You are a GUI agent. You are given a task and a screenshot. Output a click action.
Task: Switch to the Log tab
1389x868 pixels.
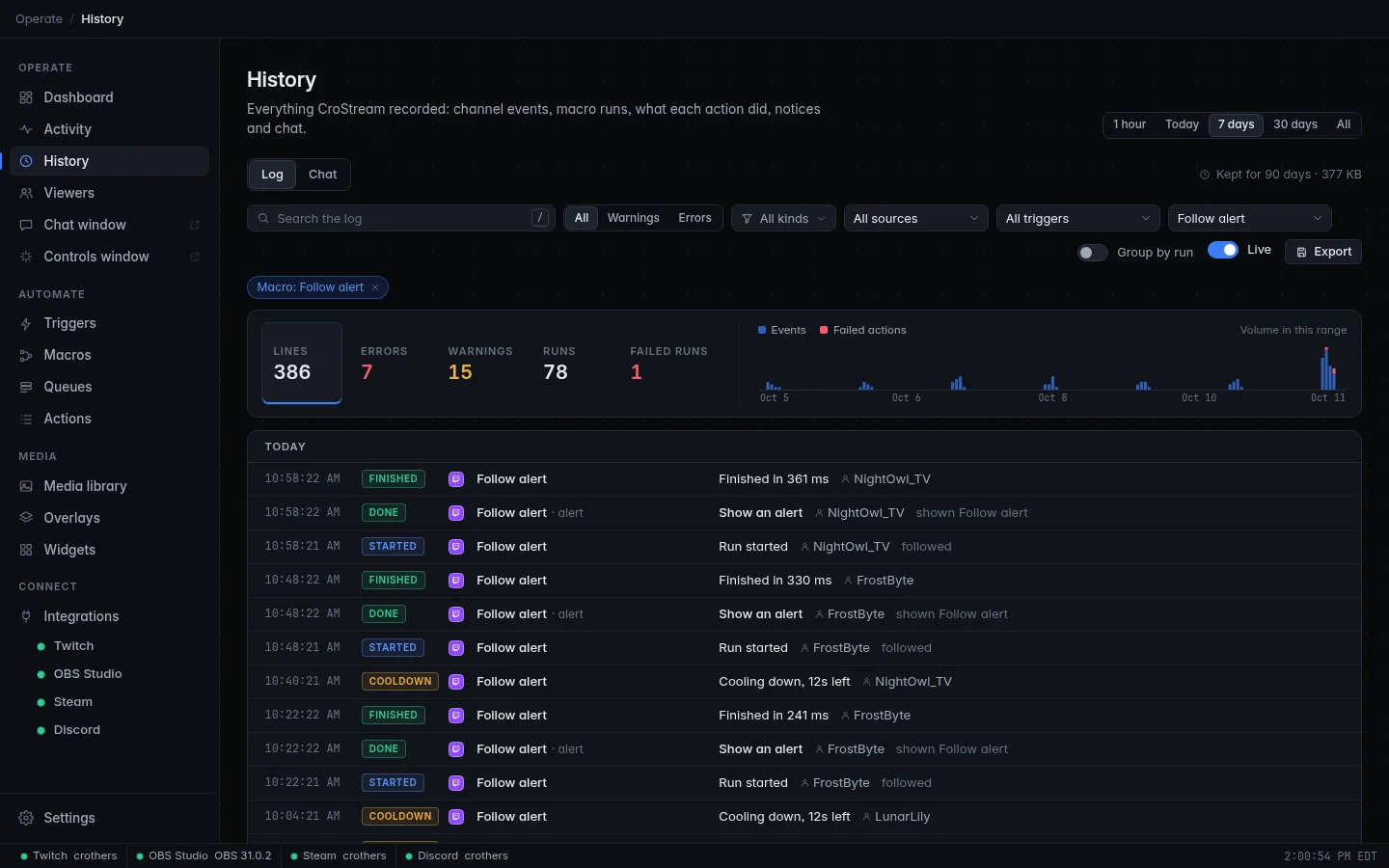coord(272,175)
